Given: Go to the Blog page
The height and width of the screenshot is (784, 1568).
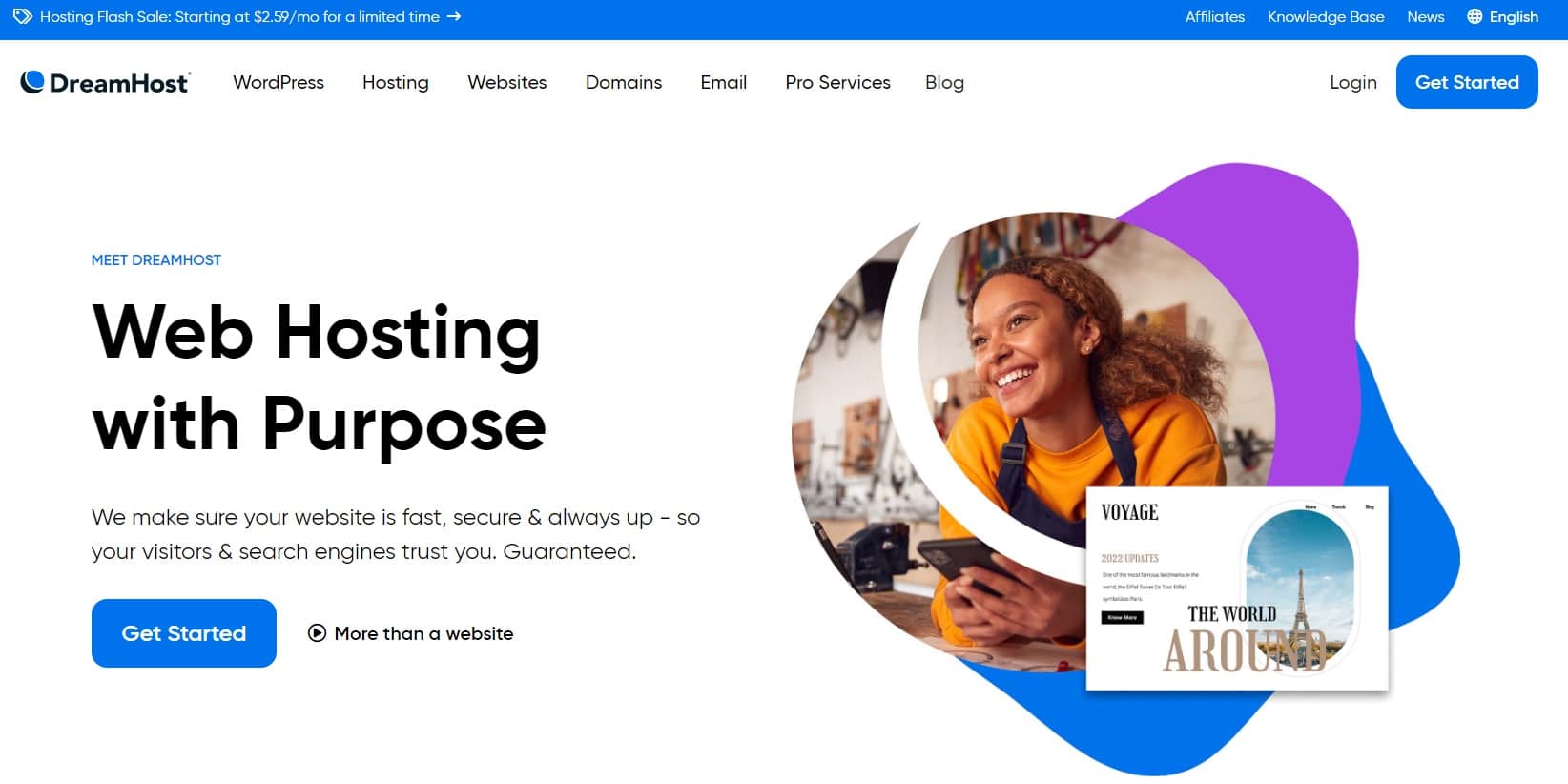Looking at the screenshot, I should [x=944, y=82].
